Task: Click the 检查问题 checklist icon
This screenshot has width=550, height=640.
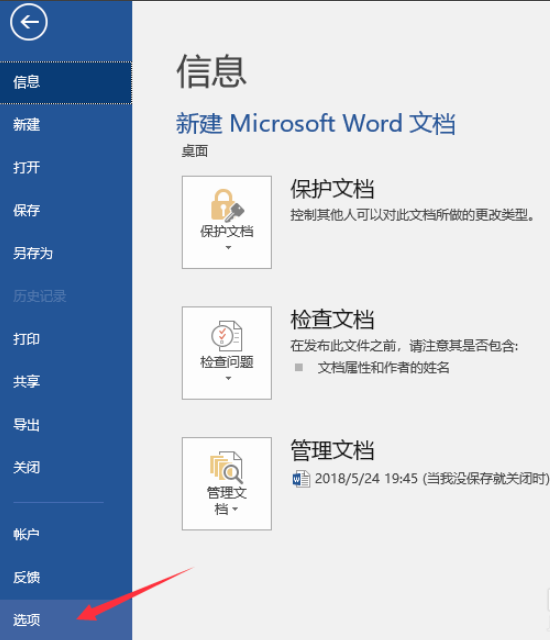Action: click(x=227, y=336)
